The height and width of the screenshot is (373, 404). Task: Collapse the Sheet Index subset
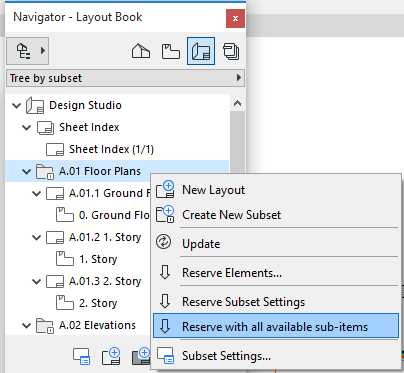click(26, 128)
